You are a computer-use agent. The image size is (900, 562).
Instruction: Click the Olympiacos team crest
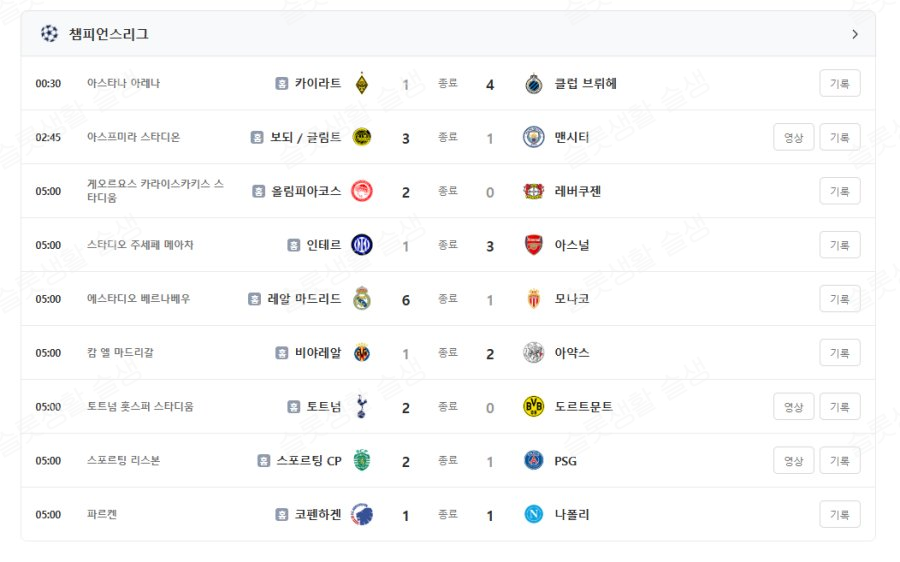tap(362, 191)
